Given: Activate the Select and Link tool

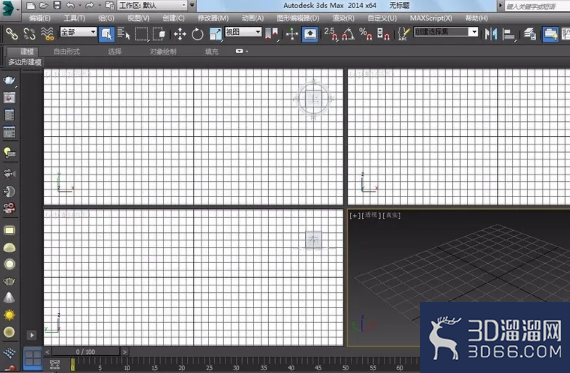Looking at the screenshot, I should (12, 34).
